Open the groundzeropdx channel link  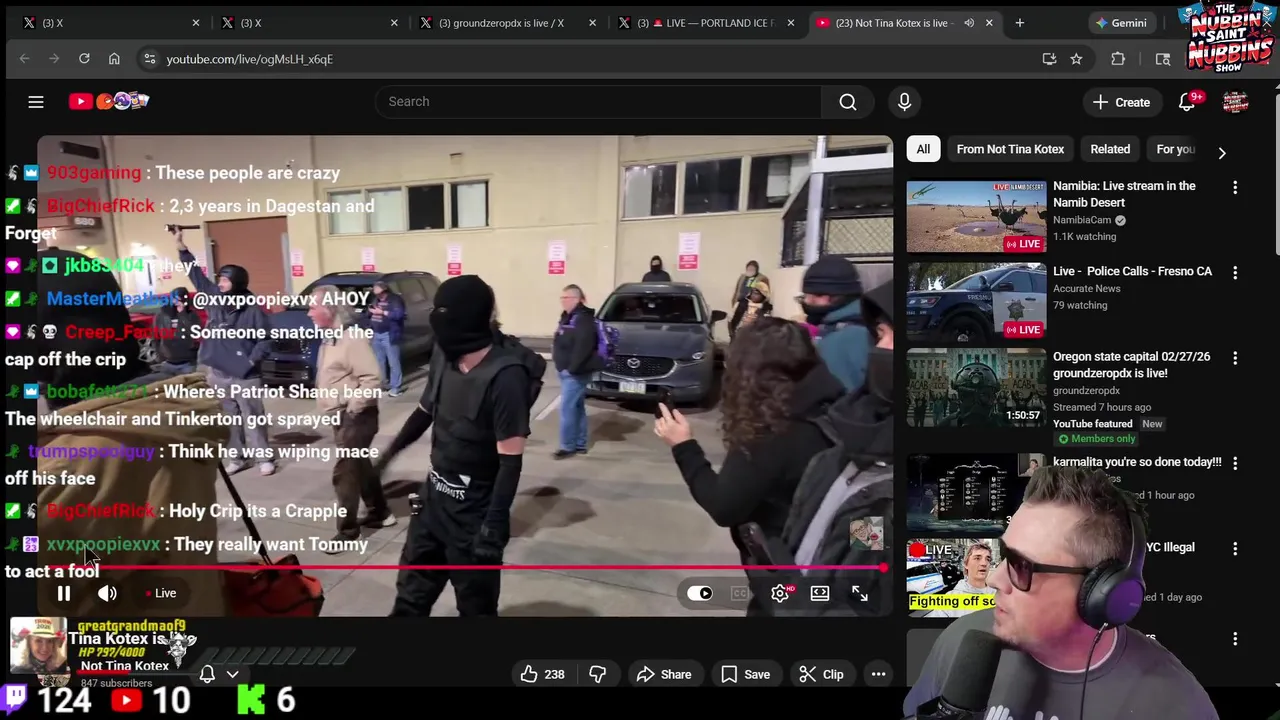(x=1086, y=391)
